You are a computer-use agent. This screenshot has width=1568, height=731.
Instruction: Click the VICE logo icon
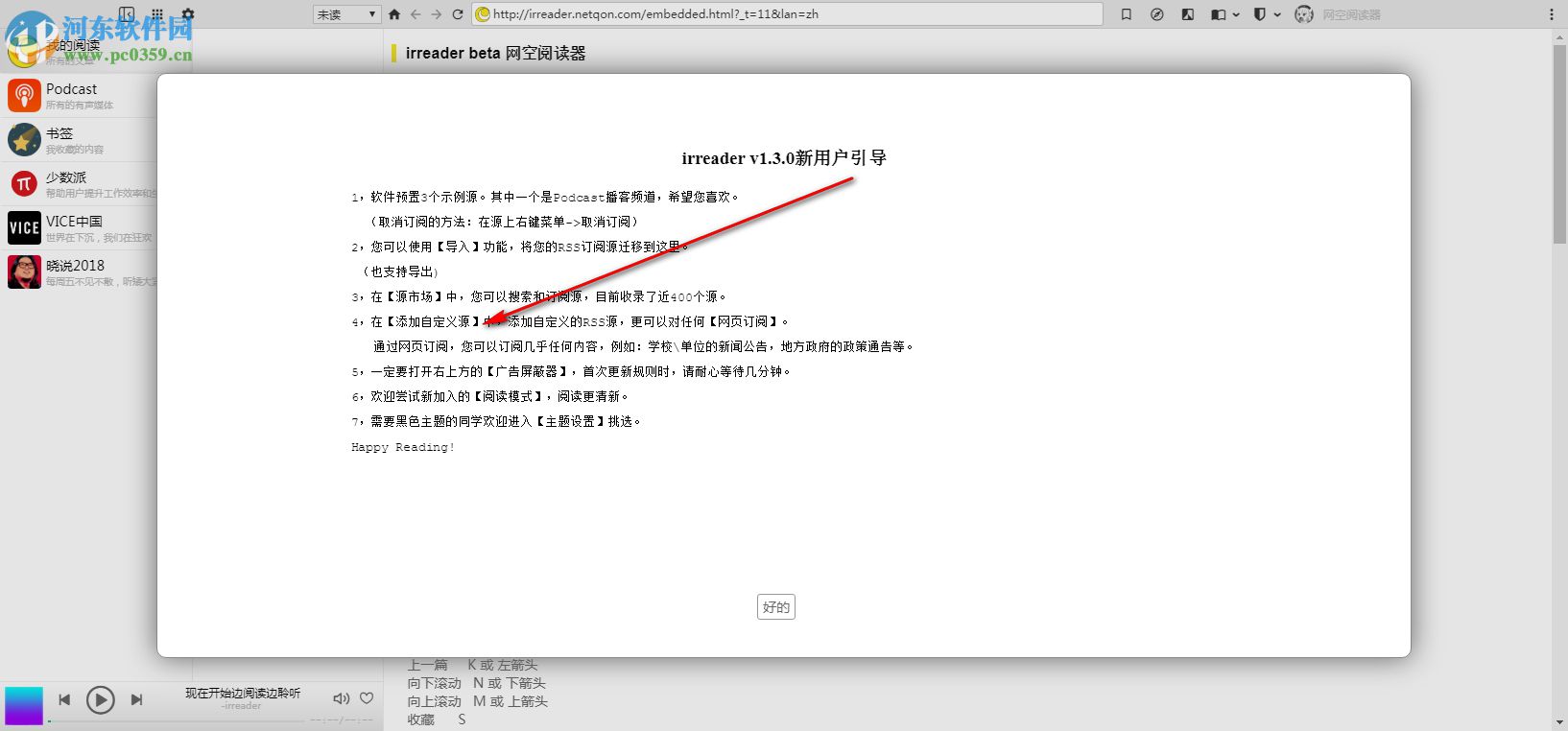point(24,228)
